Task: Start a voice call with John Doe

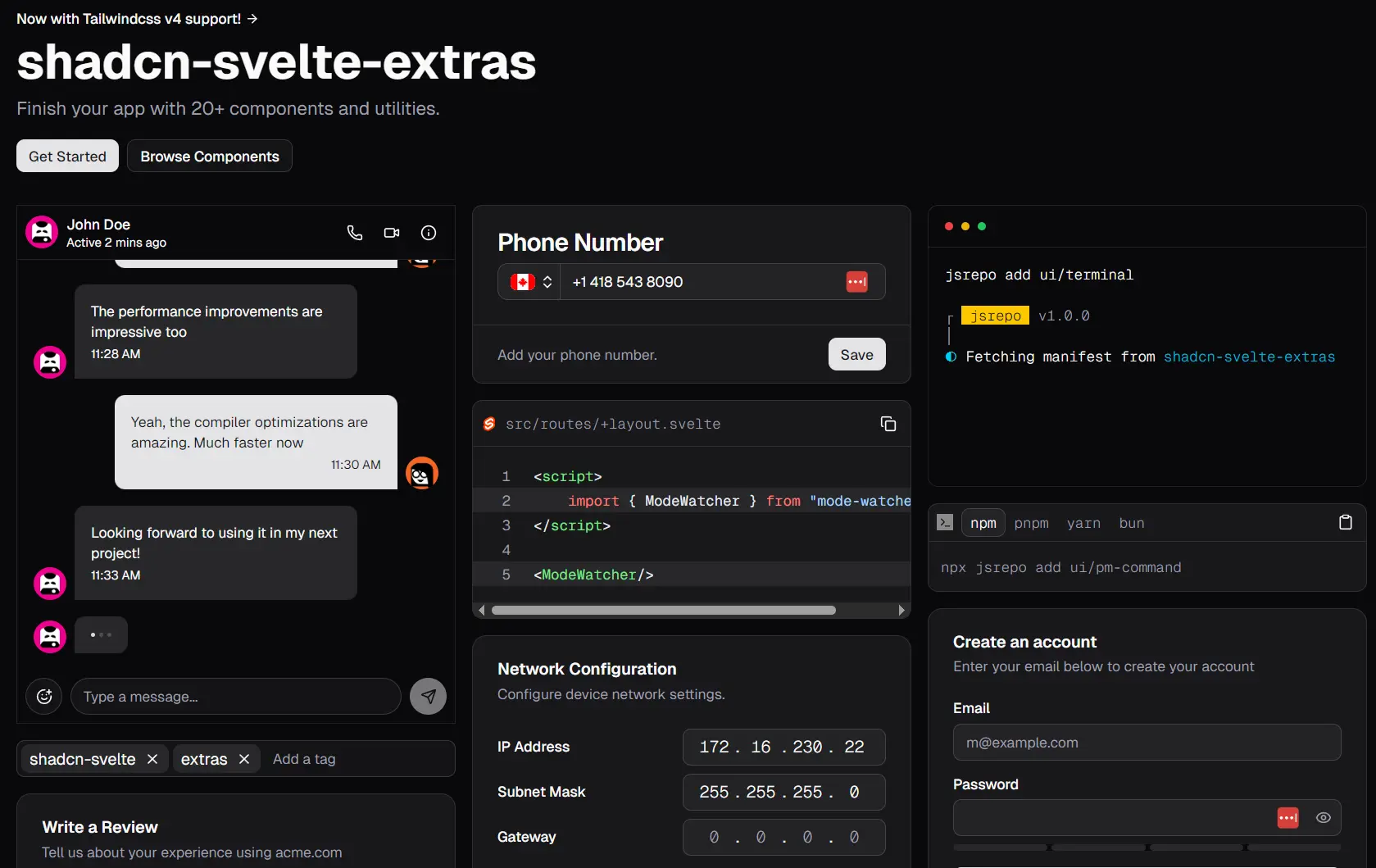Action: (x=354, y=233)
